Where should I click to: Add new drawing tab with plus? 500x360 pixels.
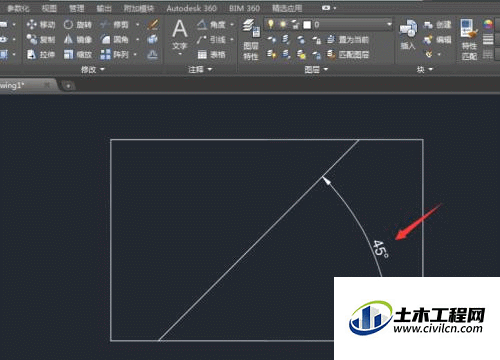pos(68,86)
